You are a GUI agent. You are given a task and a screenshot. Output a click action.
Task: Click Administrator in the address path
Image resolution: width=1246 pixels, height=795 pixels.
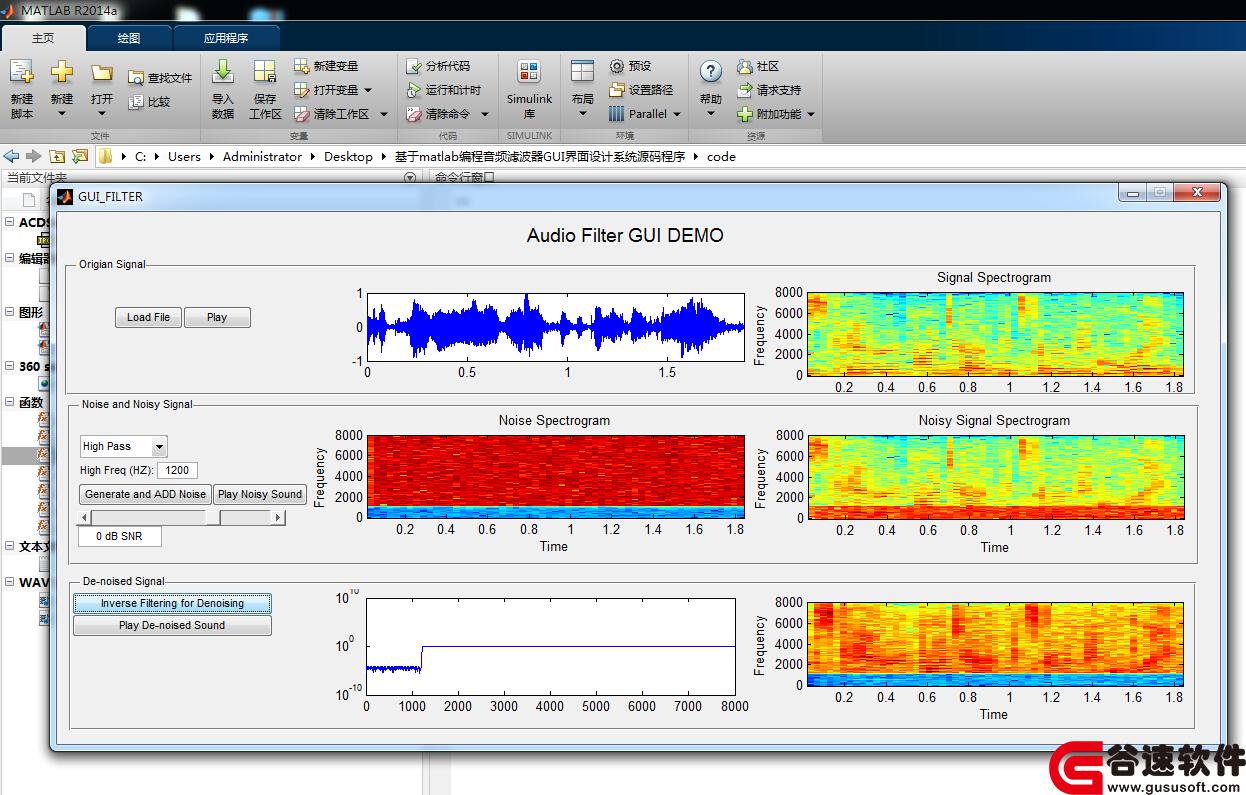pos(262,156)
